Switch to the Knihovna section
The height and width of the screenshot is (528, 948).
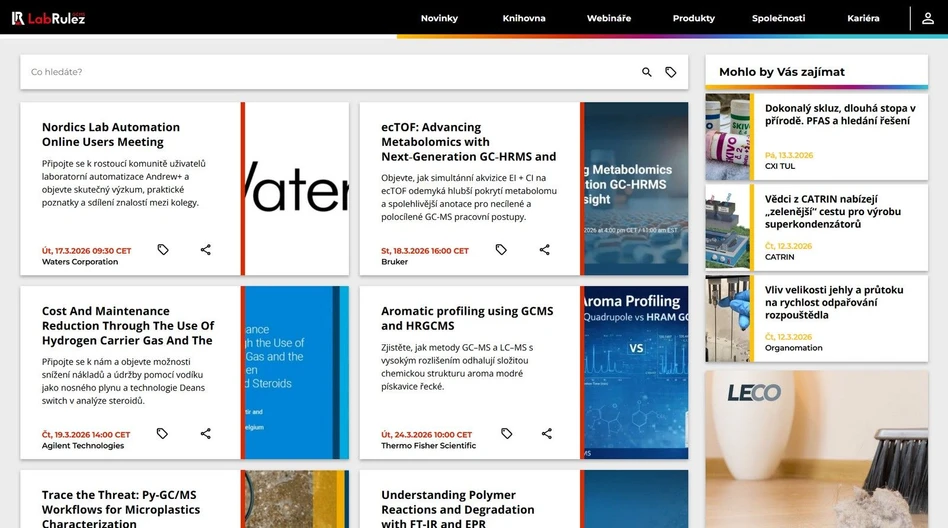coord(524,18)
